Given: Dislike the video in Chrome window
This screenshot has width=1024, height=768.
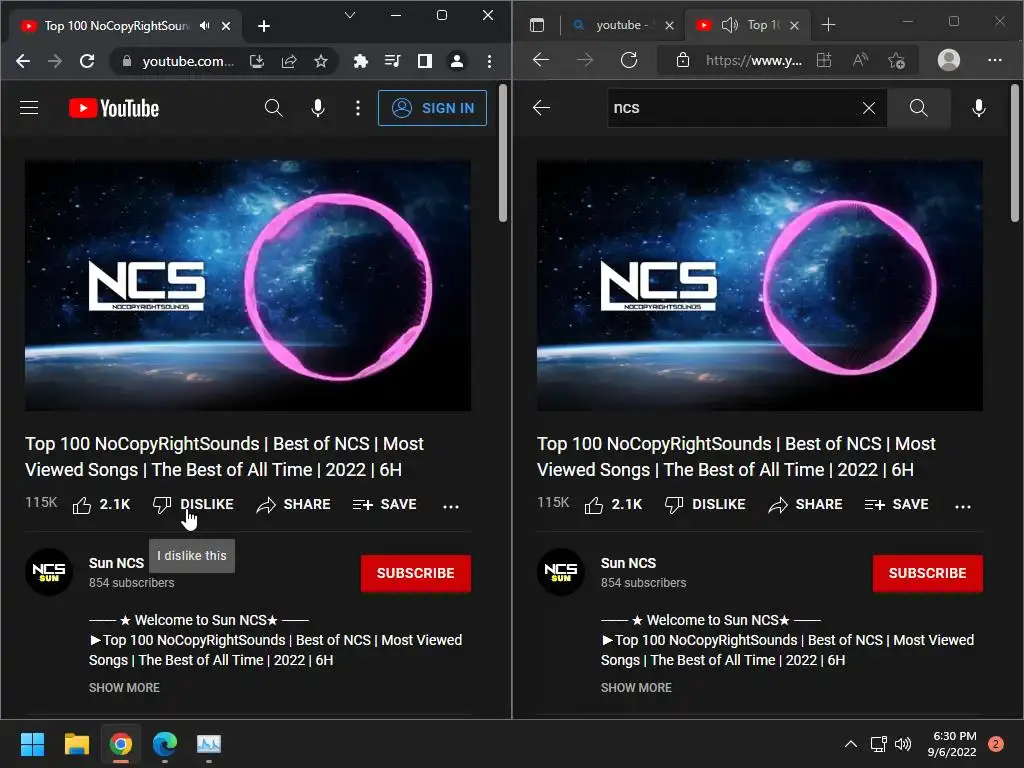Looking at the screenshot, I should 193,505.
